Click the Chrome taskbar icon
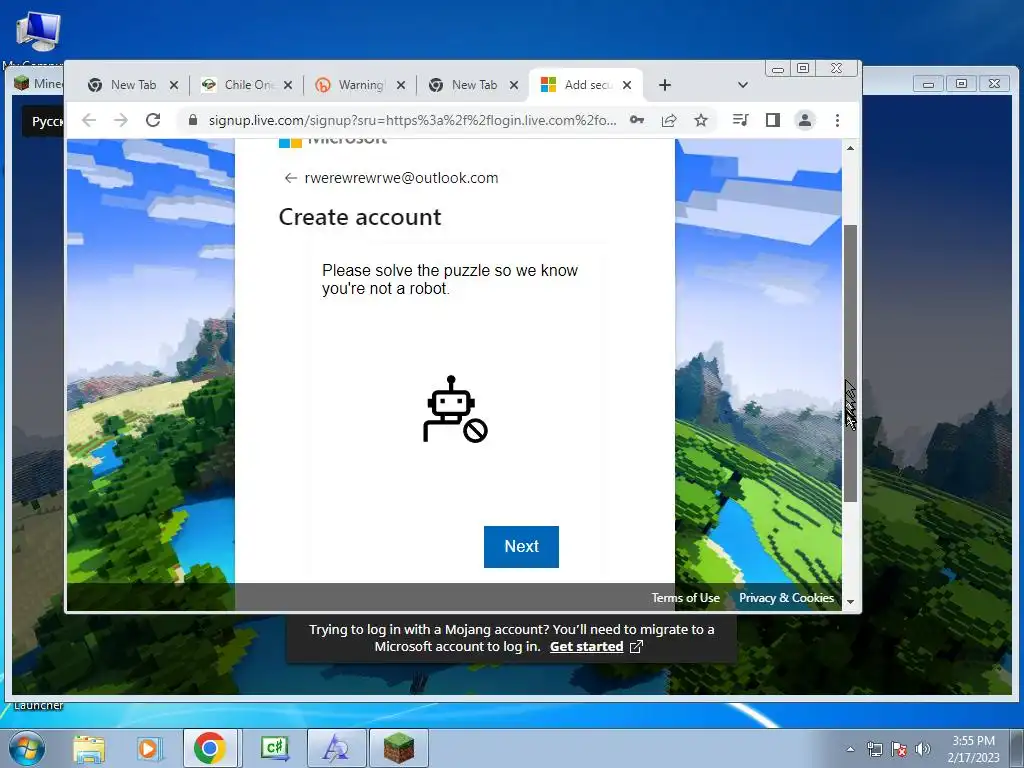Screen dimensions: 1024x768 pos(210,748)
